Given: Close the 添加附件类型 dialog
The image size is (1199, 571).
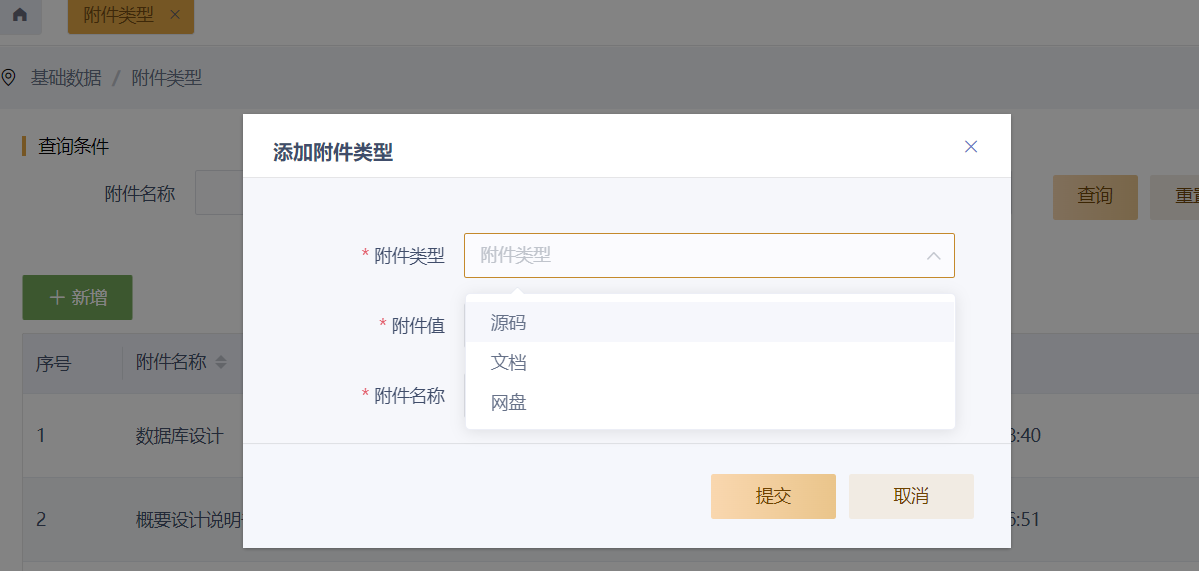Looking at the screenshot, I should (x=970, y=147).
